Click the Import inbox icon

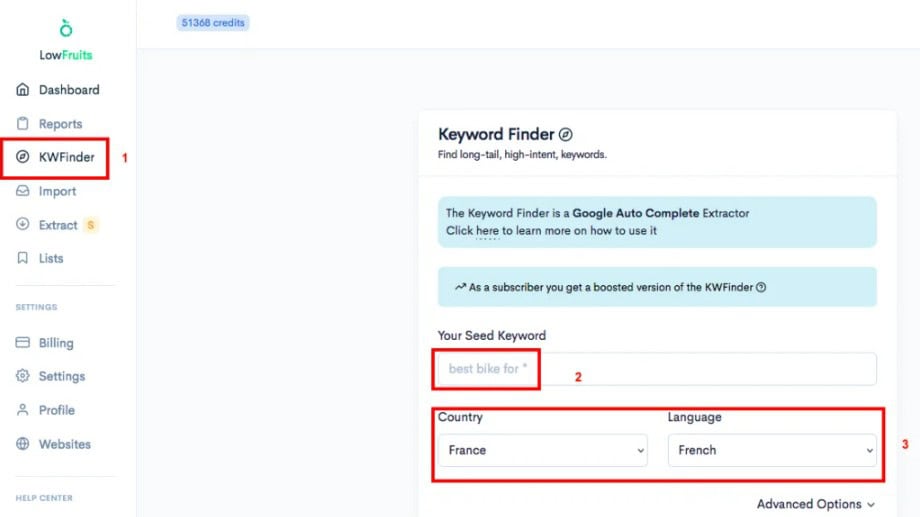pyautogui.click(x=22, y=191)
